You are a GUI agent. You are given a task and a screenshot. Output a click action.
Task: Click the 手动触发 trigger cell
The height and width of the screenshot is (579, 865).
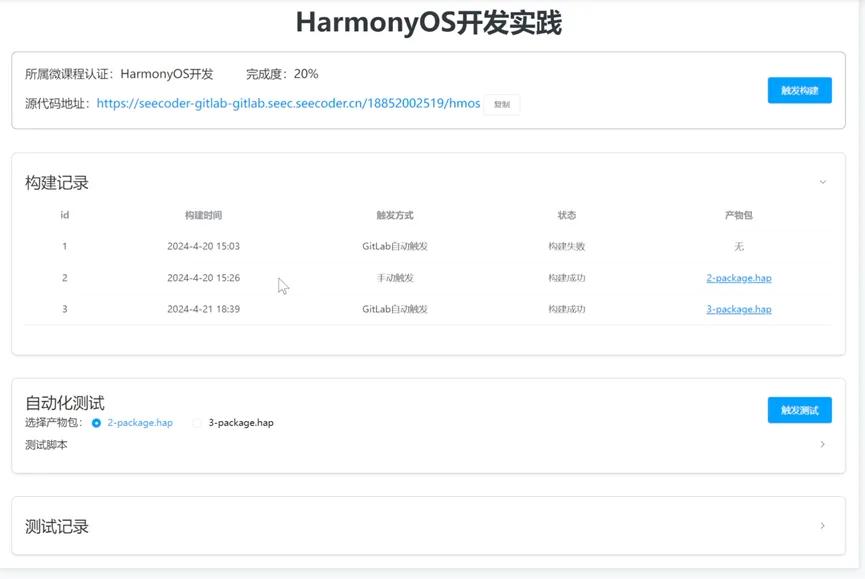click(395, 278)
